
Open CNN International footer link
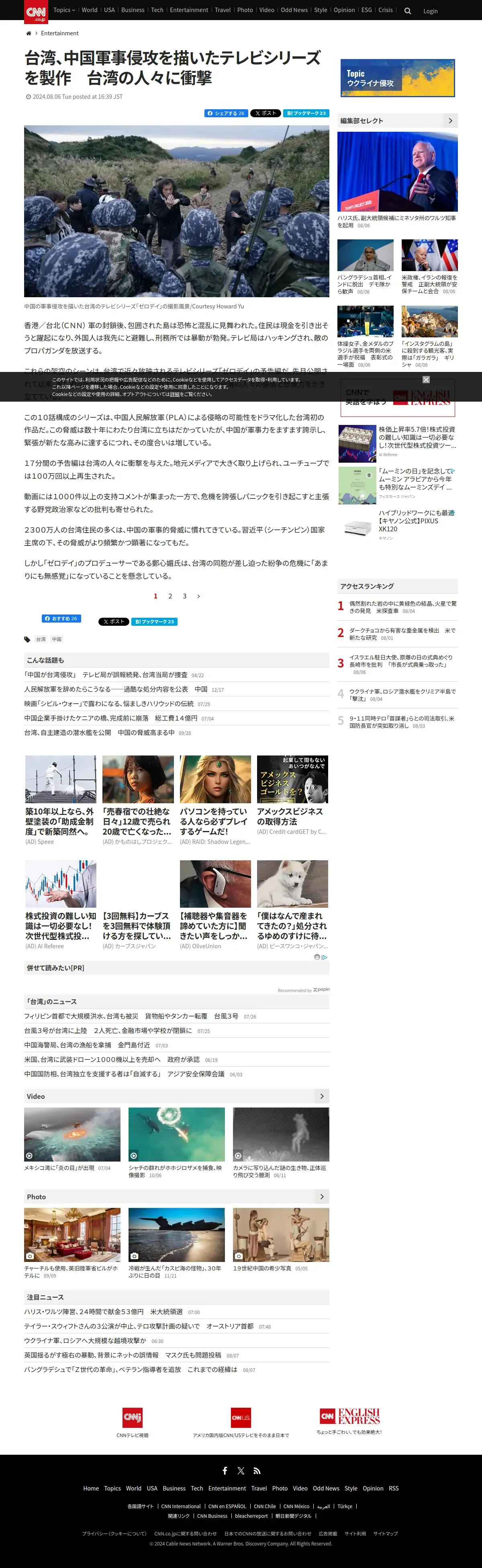click(x=181, y=1507)
